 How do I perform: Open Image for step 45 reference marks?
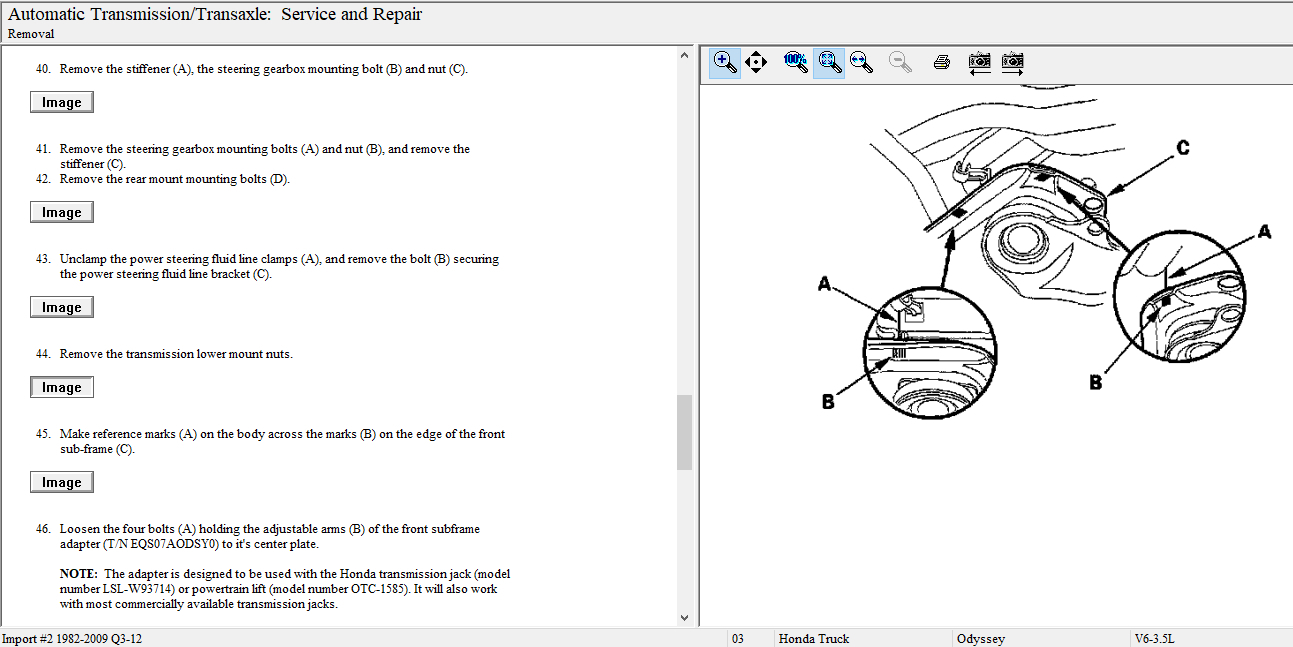click(x=62, y=482)
